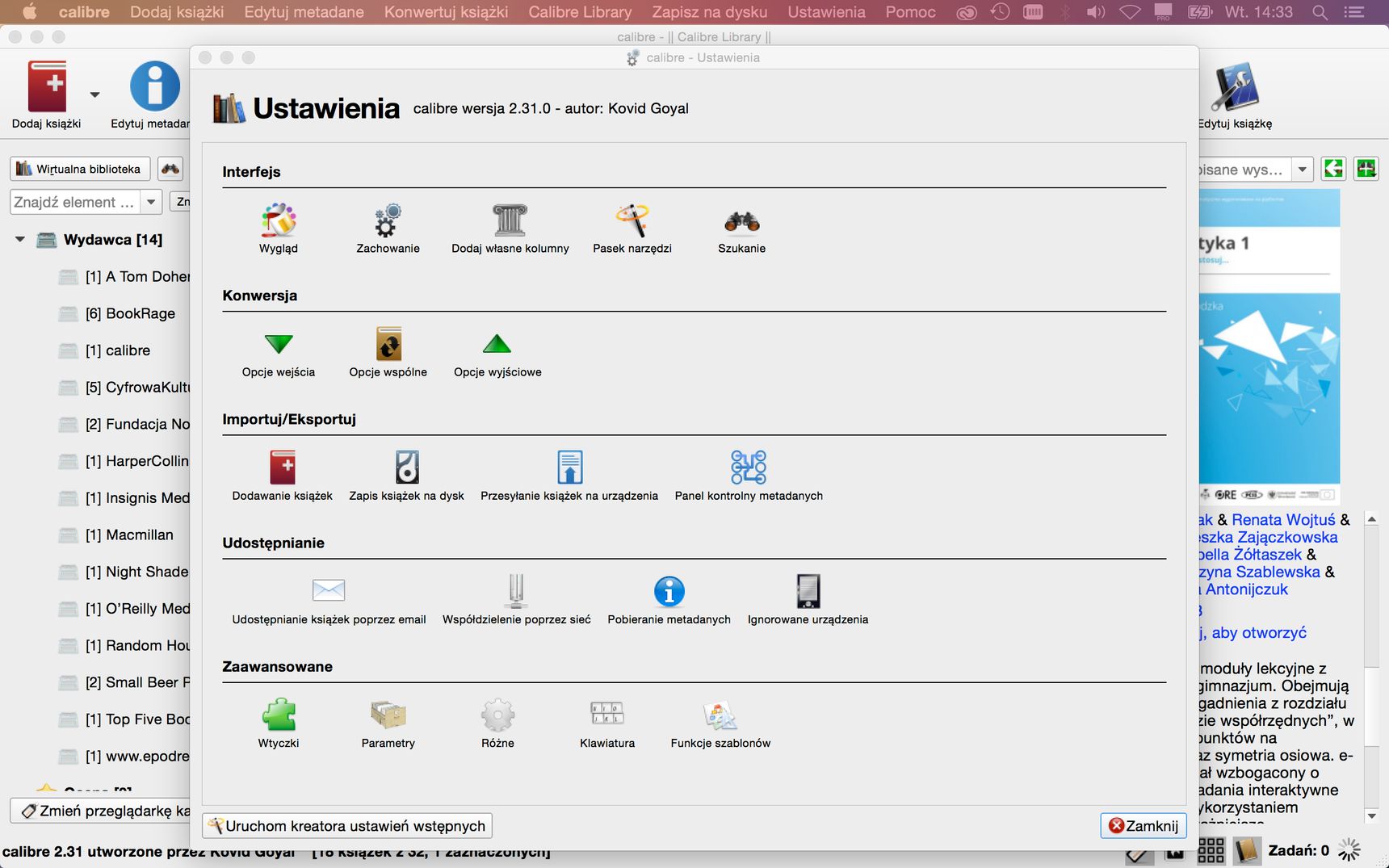Open Udostępnianie książek poprzez email

[x=329, y=600]
